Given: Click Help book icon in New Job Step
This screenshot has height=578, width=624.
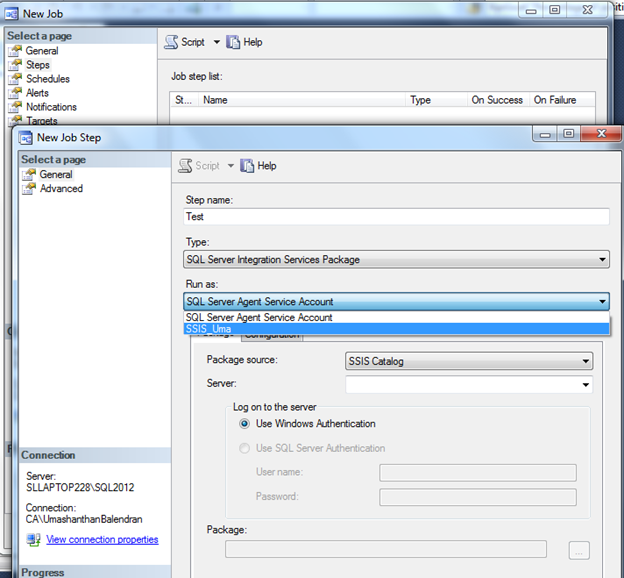Looking at the screenshot, I should (247, 166).
